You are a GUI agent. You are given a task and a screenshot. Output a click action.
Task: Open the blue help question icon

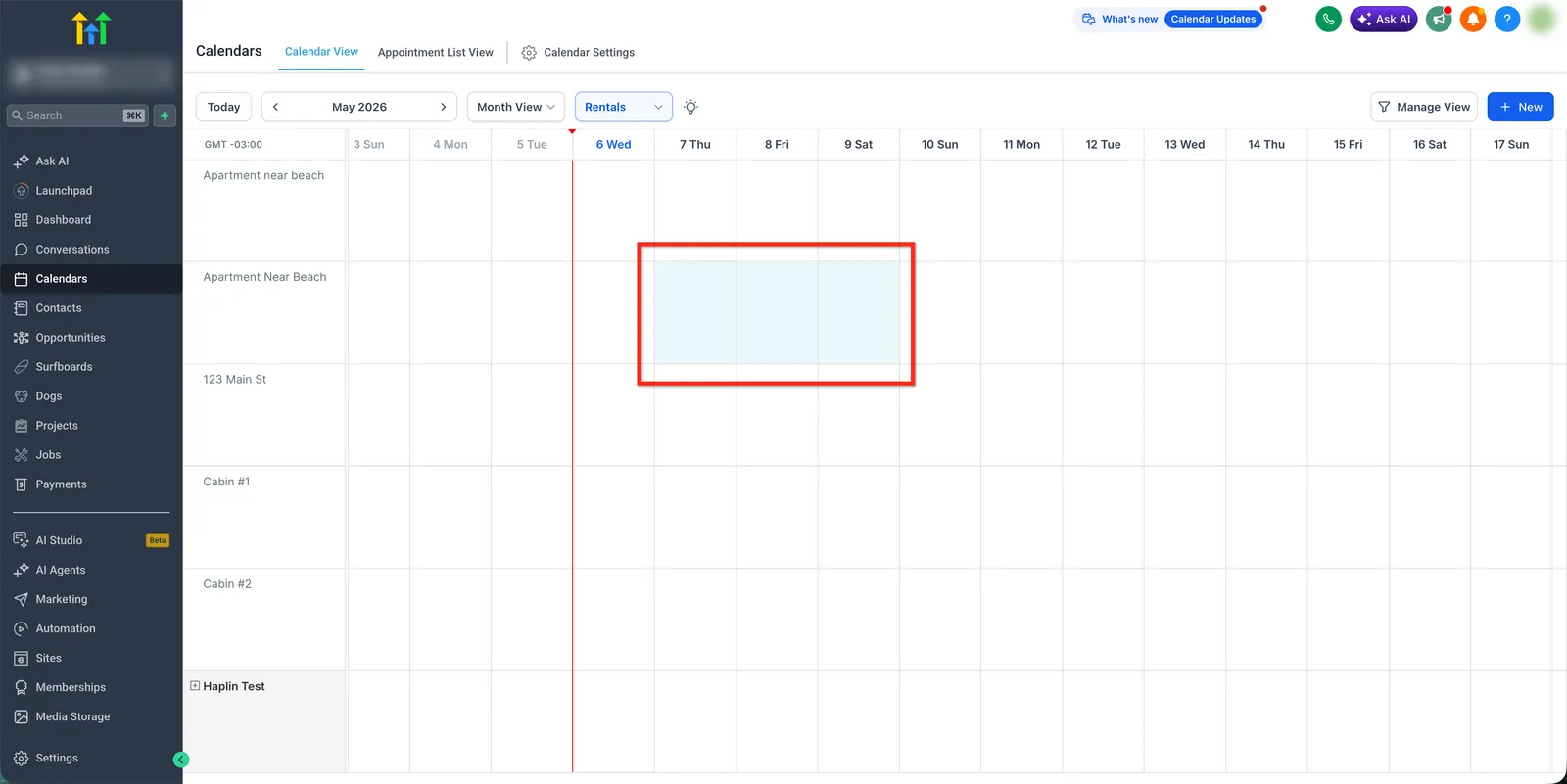(x=1507, y=19)
